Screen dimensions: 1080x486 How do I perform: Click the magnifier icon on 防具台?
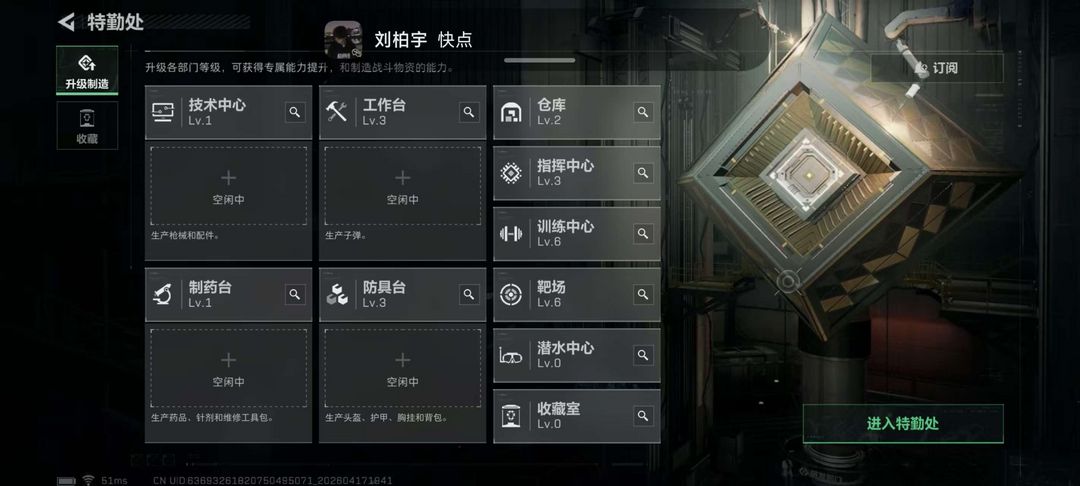(469, 294)
